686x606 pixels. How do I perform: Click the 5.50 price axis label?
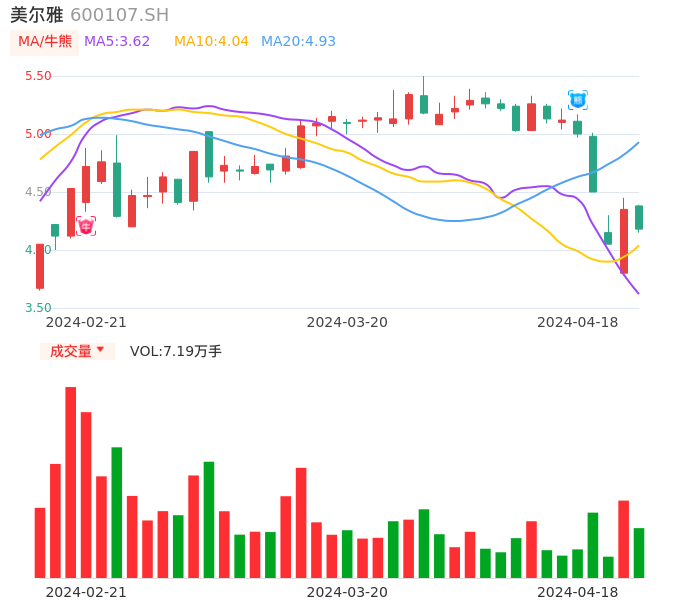point(38,76)
